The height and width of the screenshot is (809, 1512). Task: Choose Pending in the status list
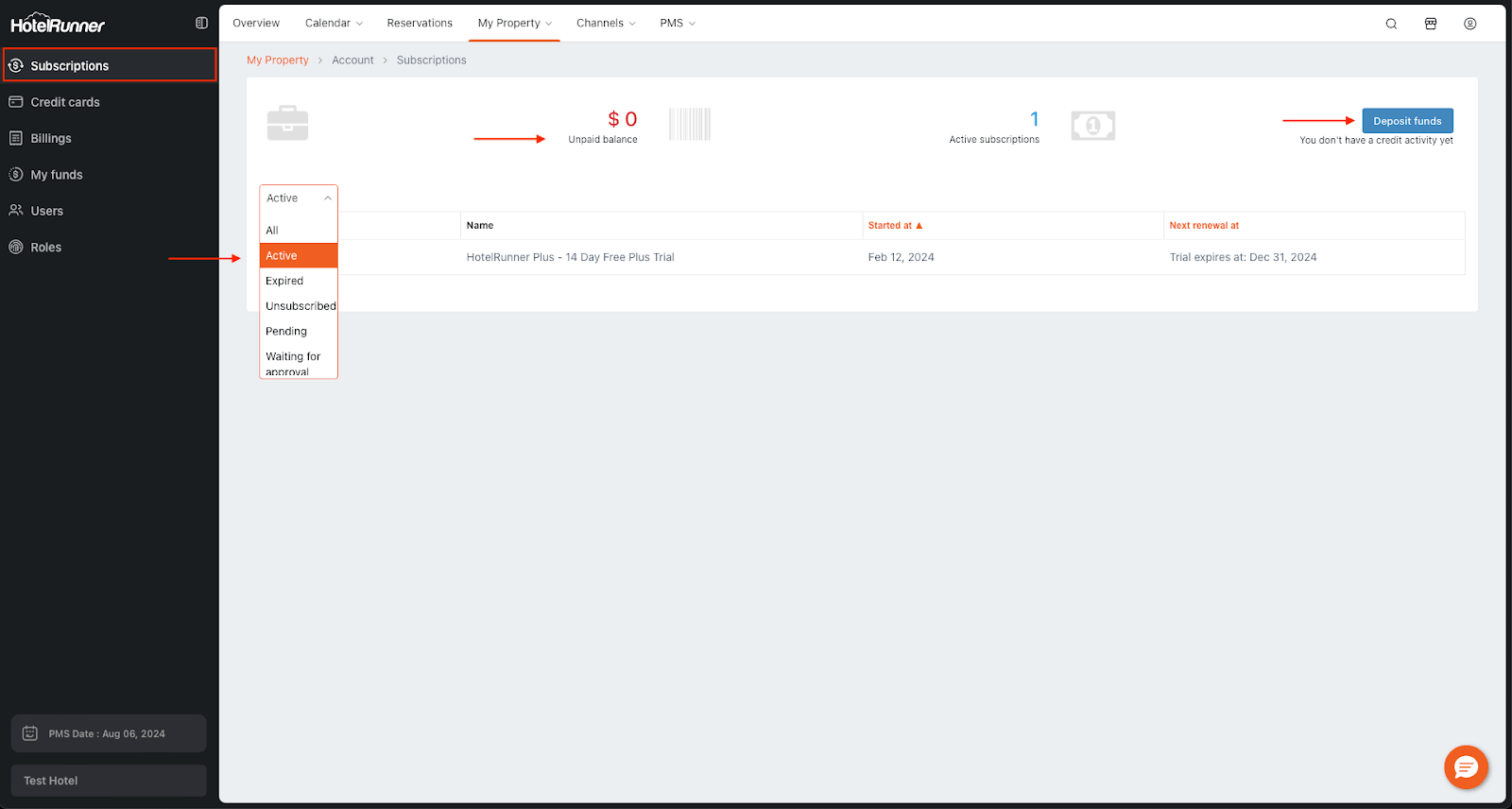[x=286, y=332]
